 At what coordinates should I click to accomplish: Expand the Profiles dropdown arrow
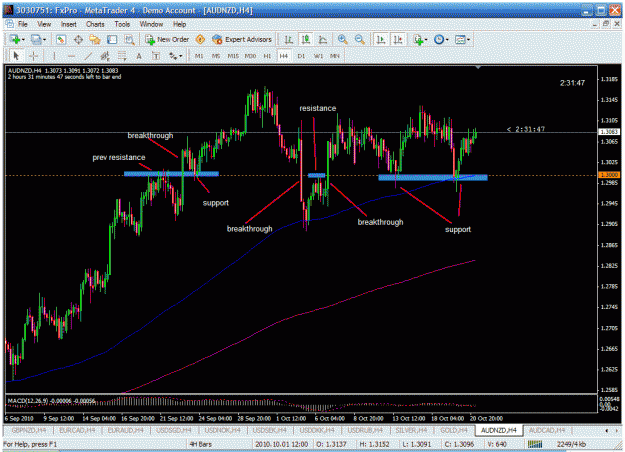click(x=44, y=39)
